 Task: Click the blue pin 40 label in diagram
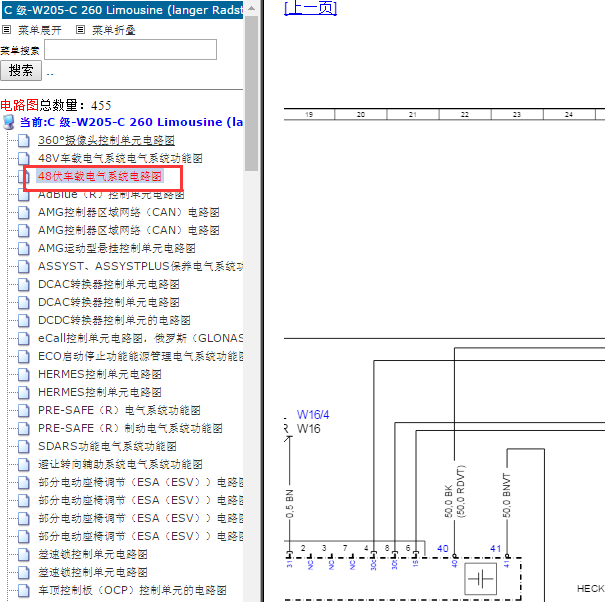pyautogui.click(x=443, y=548)
